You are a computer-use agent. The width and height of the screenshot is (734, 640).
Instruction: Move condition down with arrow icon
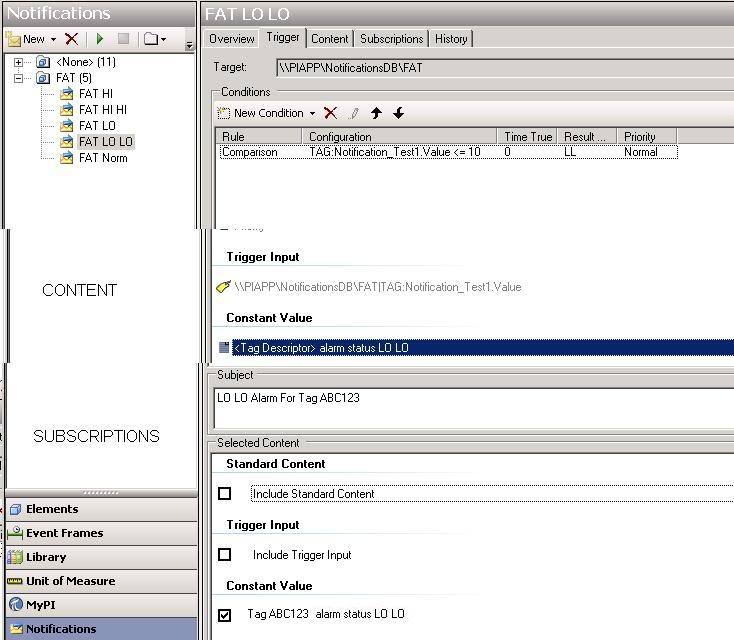point(398,113)
